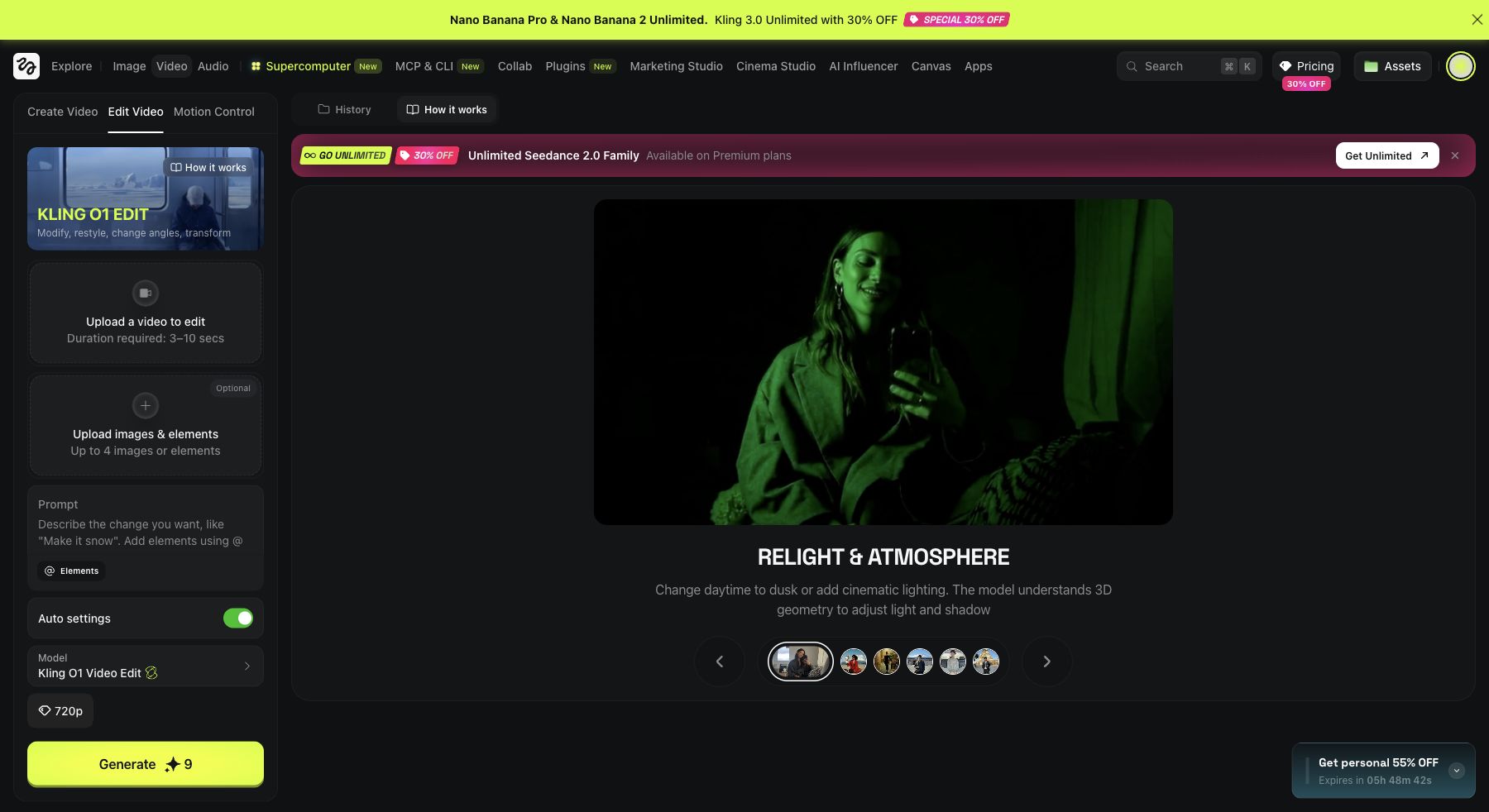This screenshot has width=1489, height=812.
Task: Open the Canvas page
Action: [931, 66]
